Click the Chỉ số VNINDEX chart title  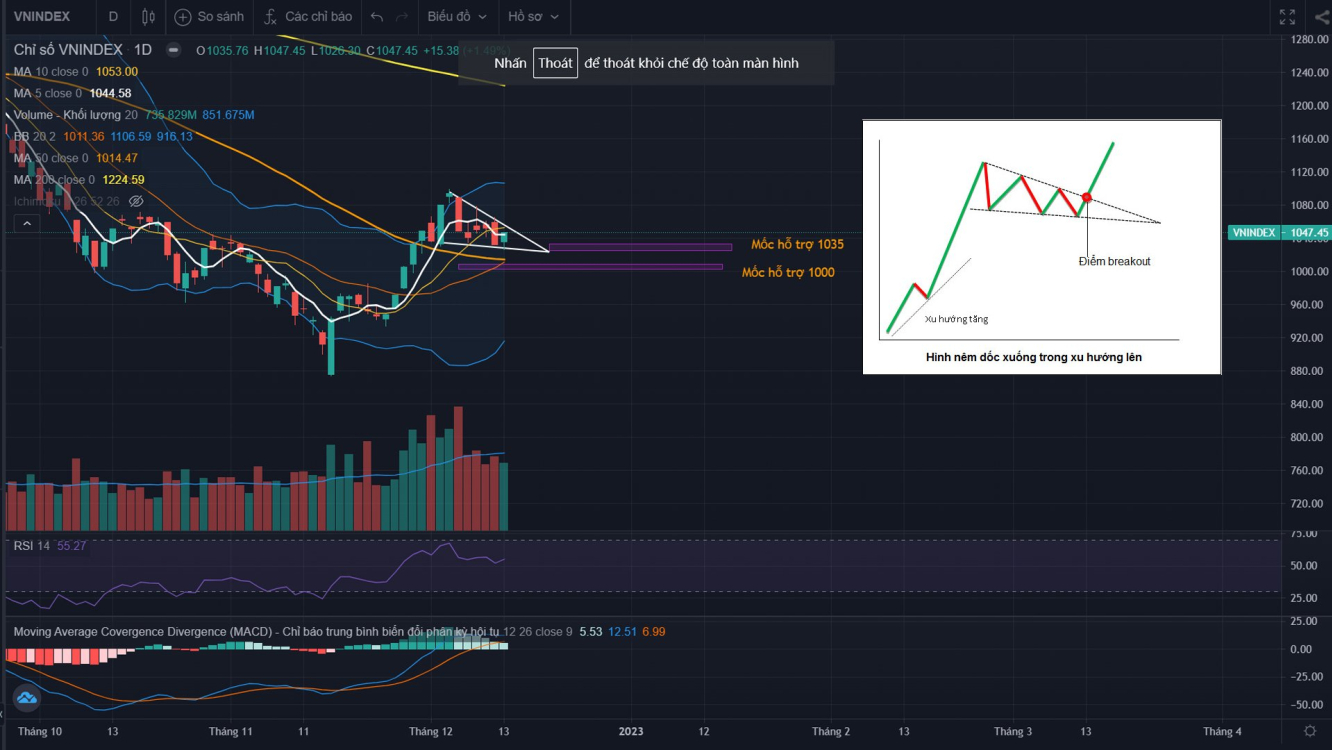click(68, 50)
